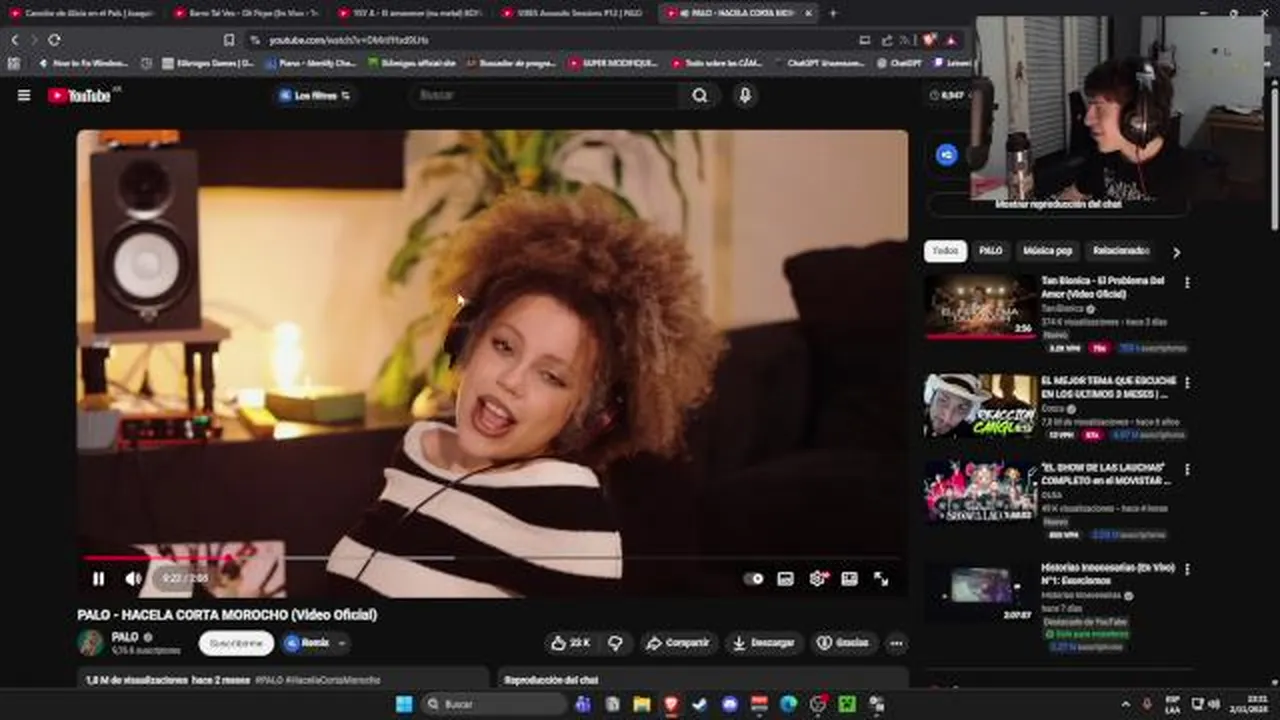1280x720 pixels.
Task: Open the taskbar volume speaker icon
Action: tap(1214, 704)
